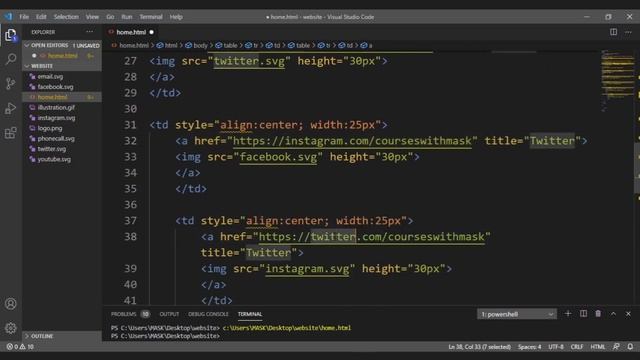Open the Edit menu
Image resolution: width=640 pixels, height=360 pixels.
41,17
